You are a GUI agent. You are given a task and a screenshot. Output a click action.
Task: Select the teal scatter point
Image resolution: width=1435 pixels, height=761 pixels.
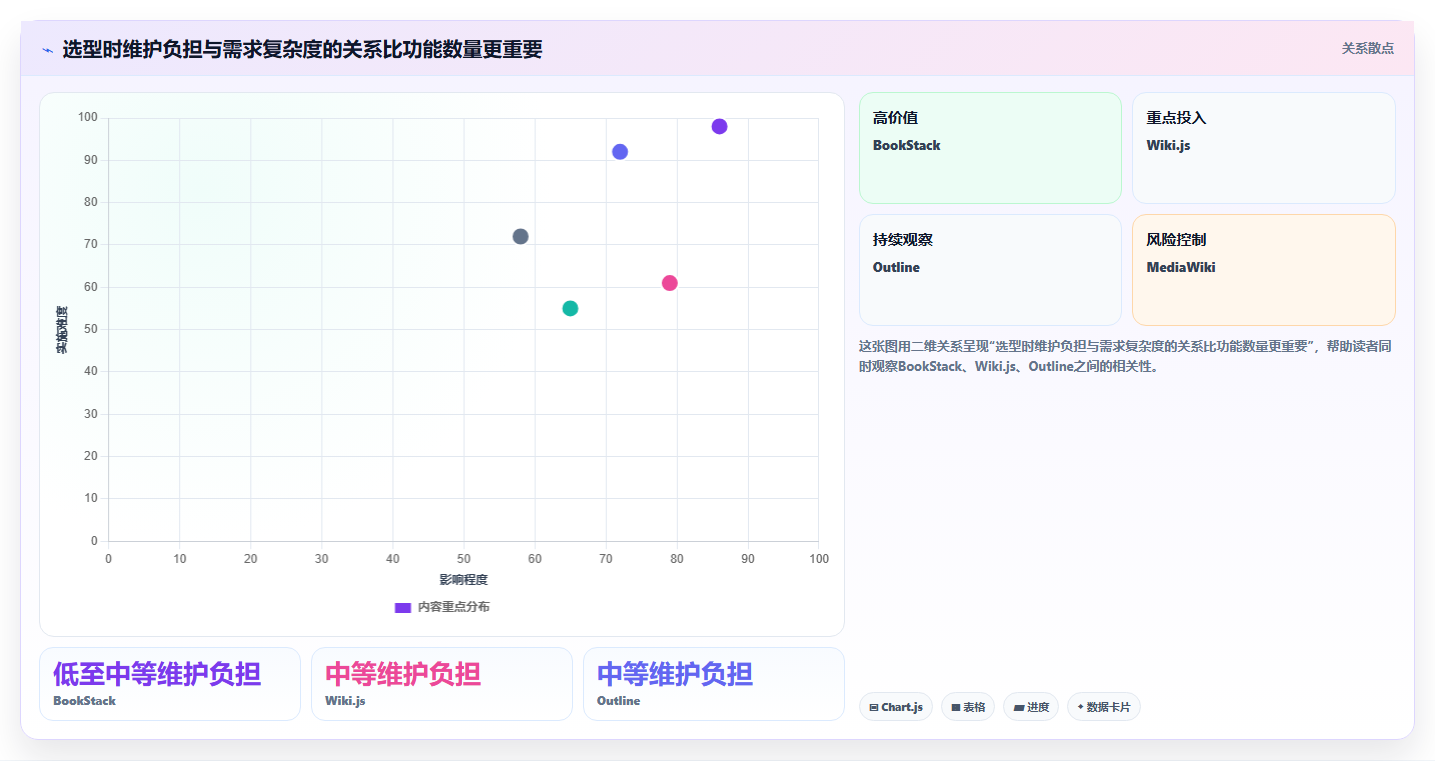[570, 308]
